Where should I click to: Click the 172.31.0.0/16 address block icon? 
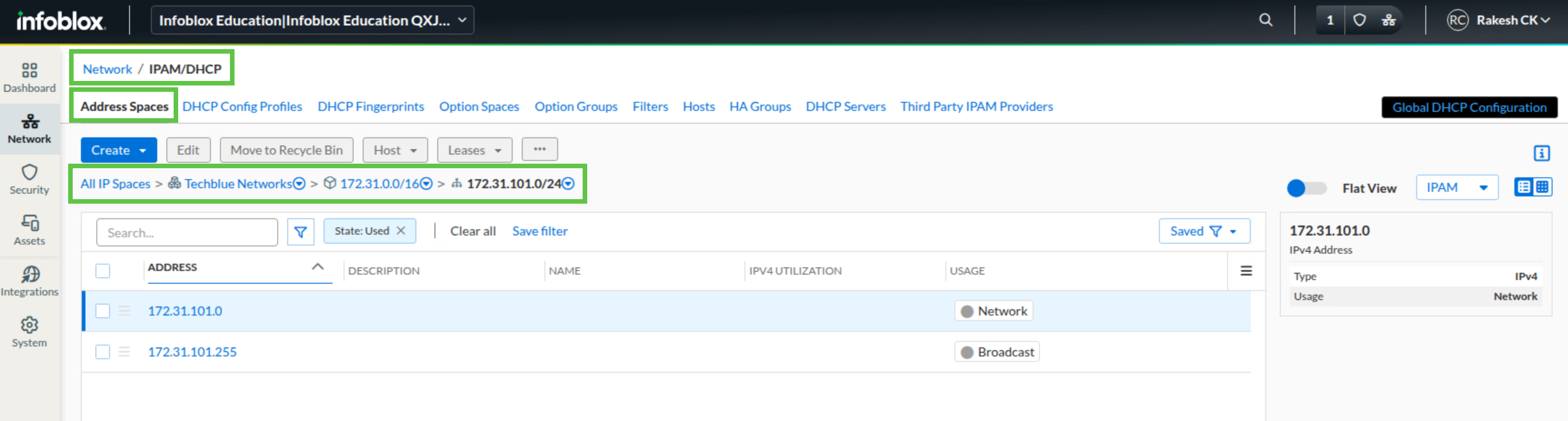point(330,183)
